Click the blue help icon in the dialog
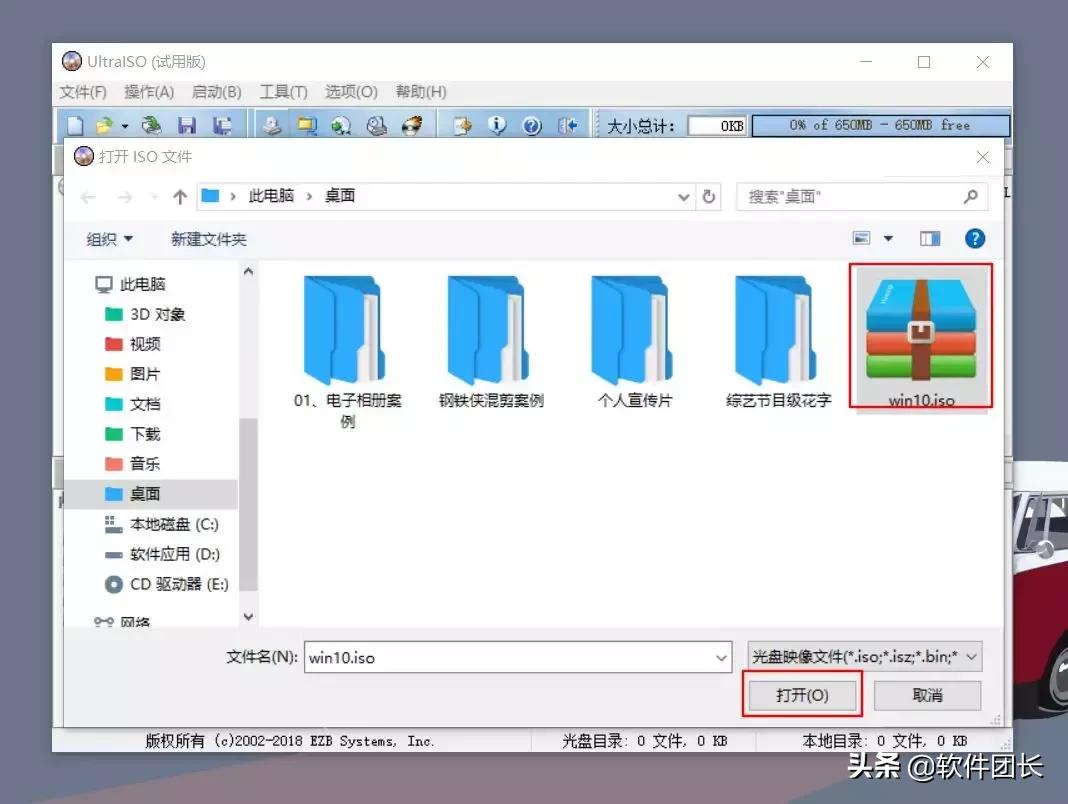This screenshot has width=1068, height=804. pos(974,238)
